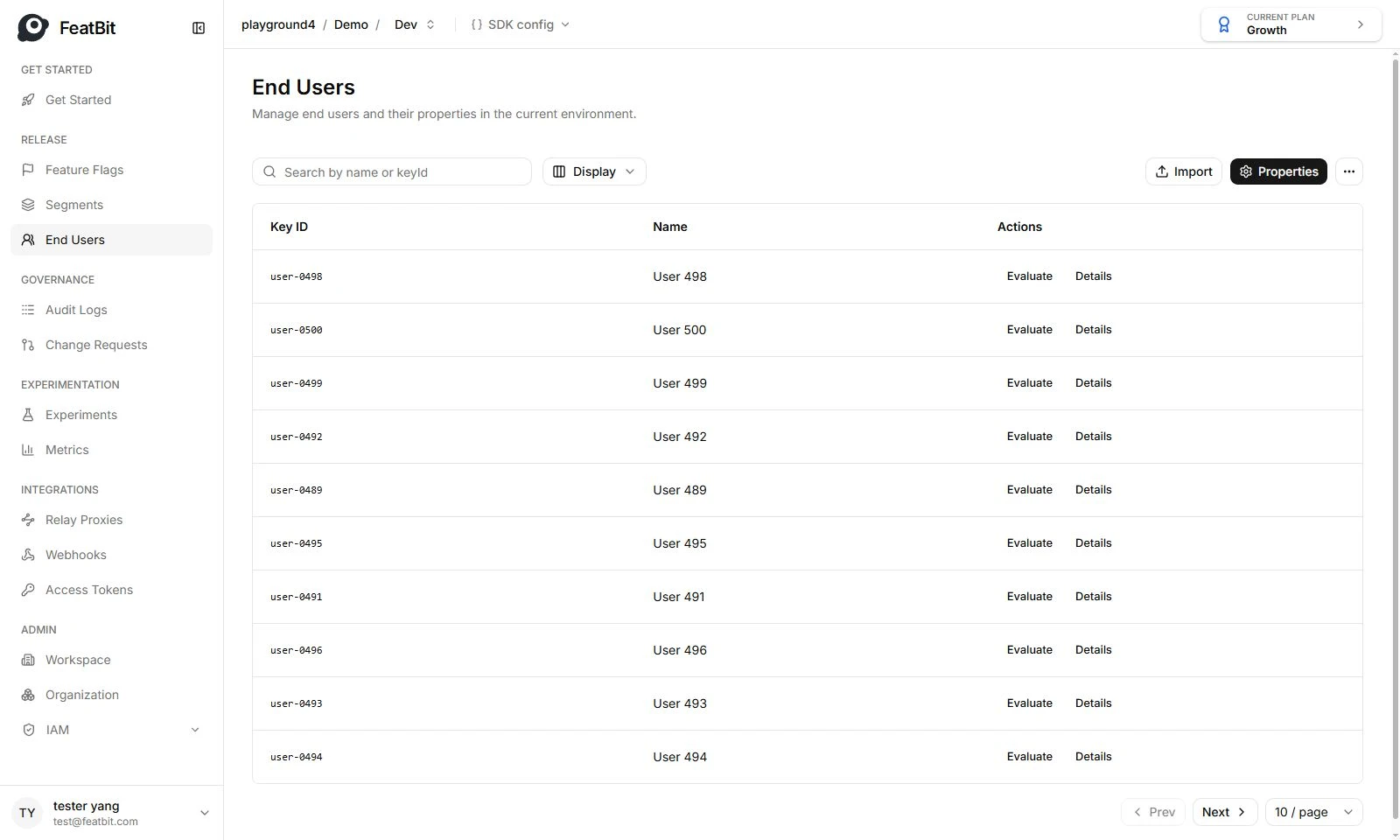Click the Webhooks icon
The image size is (1400, 840).
tap(28, 555)
